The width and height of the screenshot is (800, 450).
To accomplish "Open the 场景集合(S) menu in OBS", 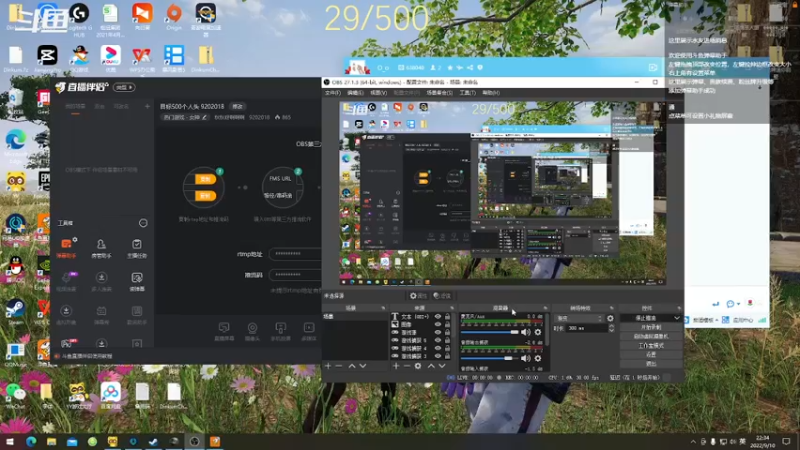I will pos(439,93).
